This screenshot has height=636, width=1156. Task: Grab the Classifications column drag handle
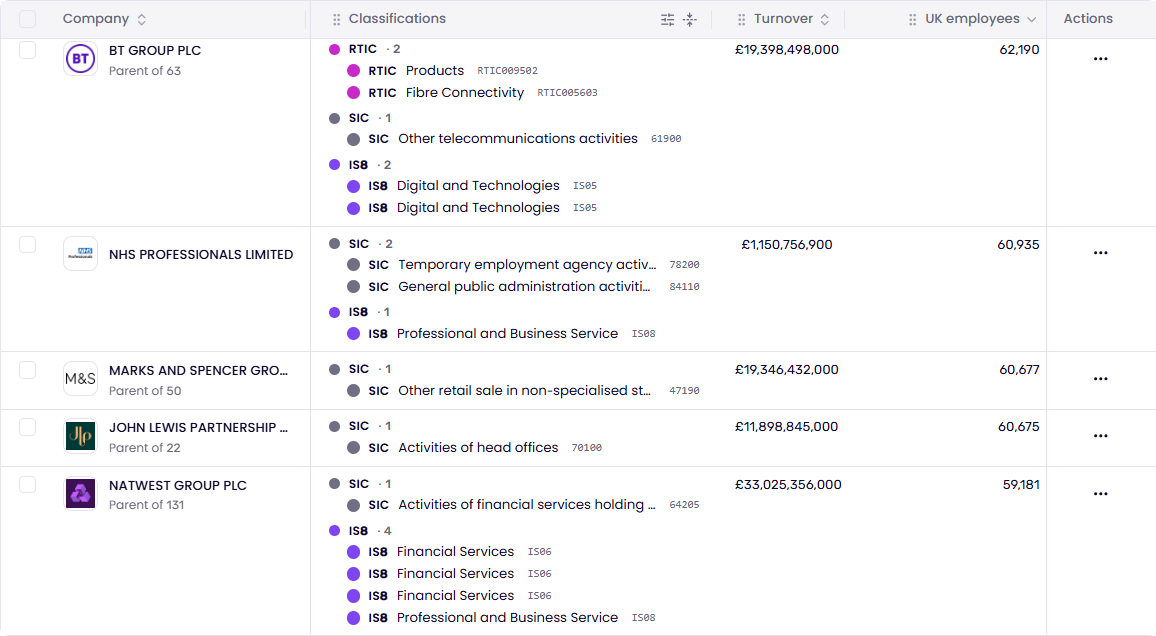point(336,20)
